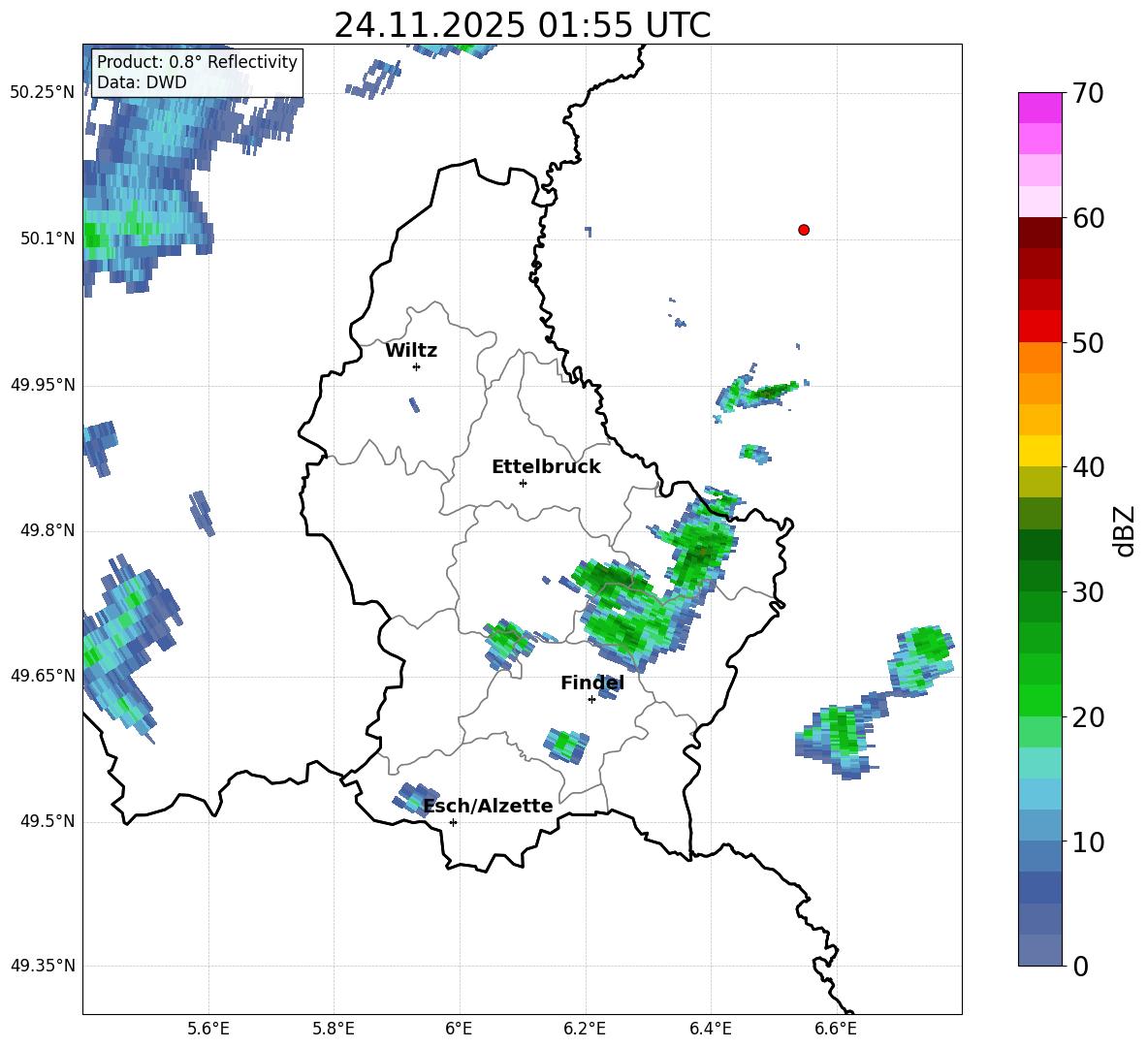
Task: Click the dBZ colorbar axis label
Action: point(1123,530)
